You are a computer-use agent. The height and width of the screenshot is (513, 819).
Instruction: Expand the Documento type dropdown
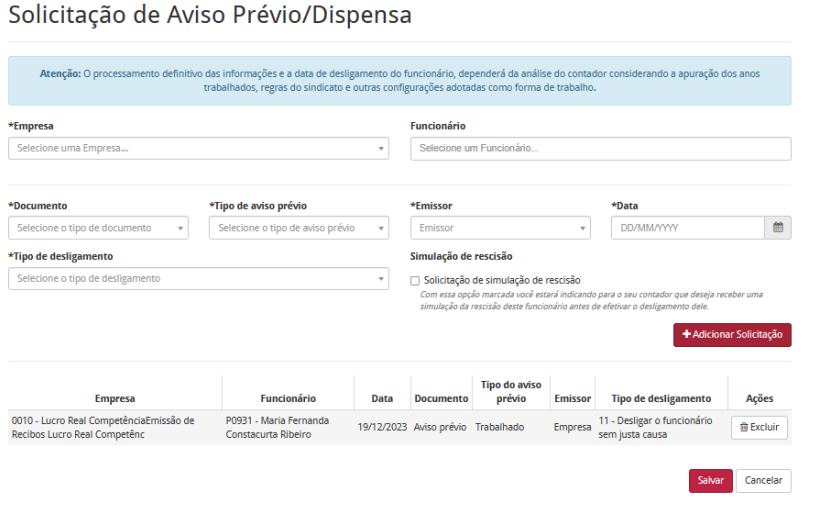point(98,228)
